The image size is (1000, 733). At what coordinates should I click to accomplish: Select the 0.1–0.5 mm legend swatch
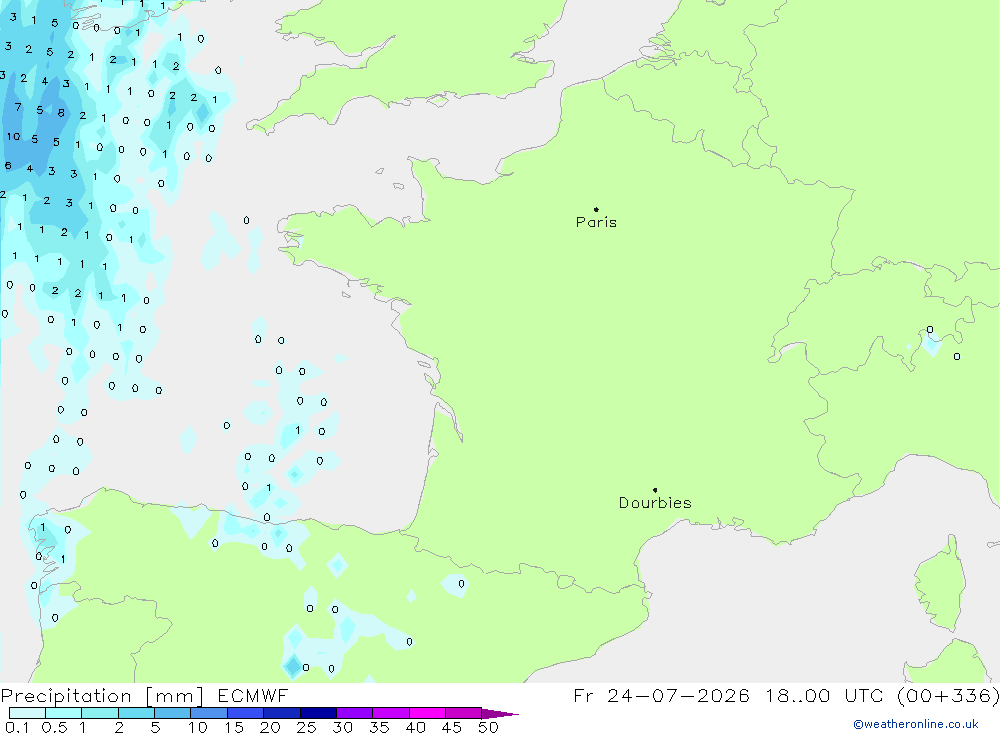click(x=27, y=713)
